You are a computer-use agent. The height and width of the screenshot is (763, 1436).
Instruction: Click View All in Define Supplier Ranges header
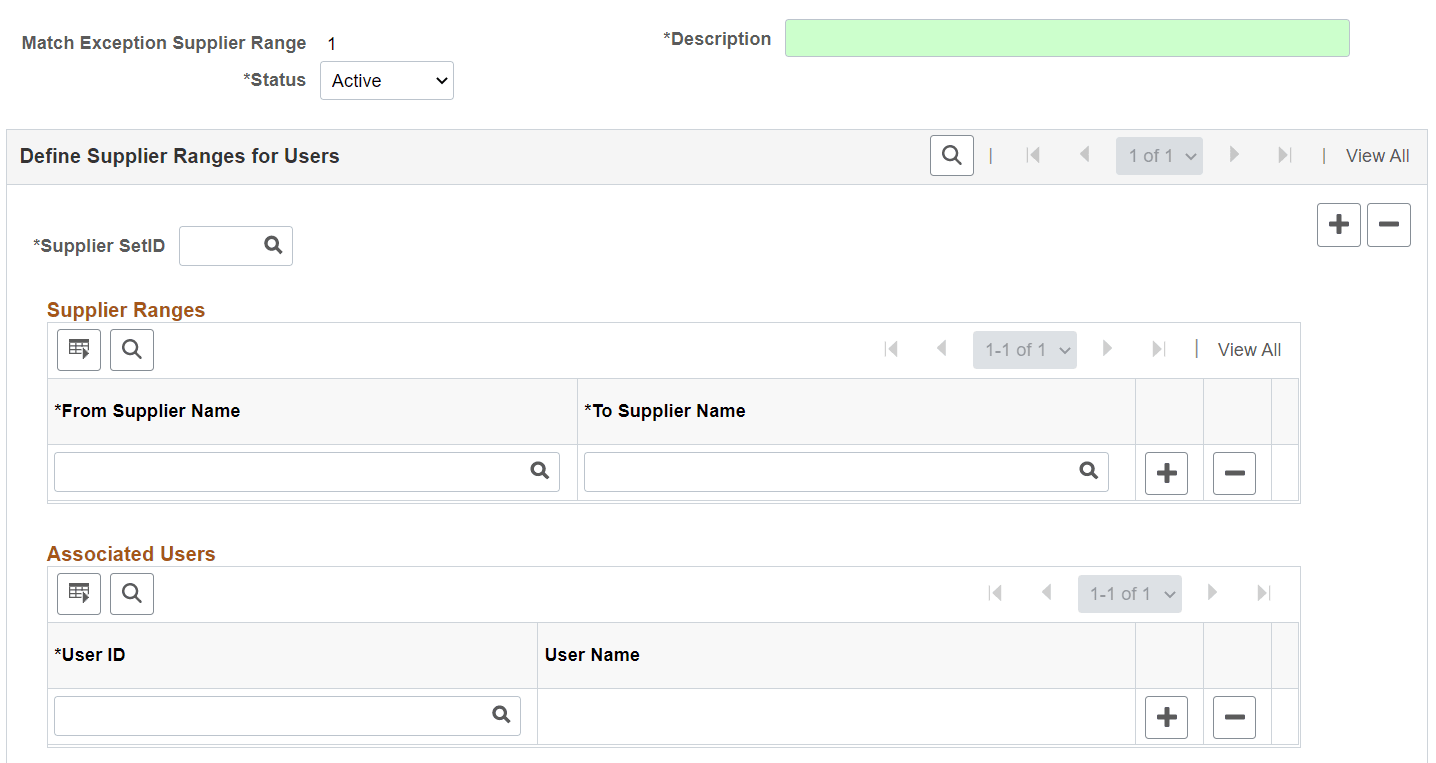point(1377,155)
